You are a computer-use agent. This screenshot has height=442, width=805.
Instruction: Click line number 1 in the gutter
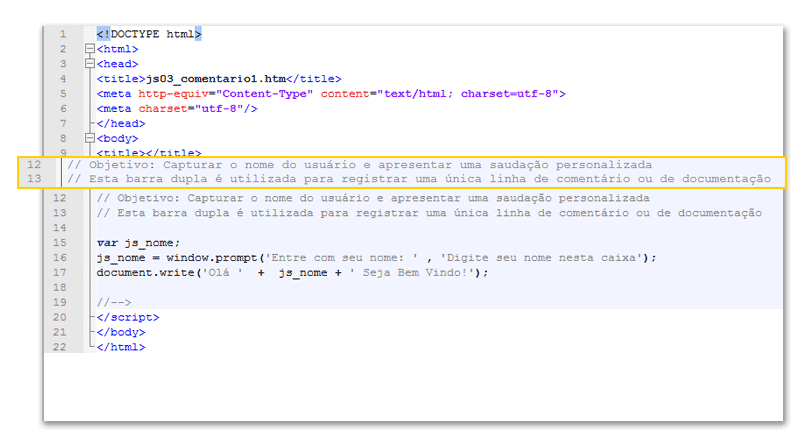coord(63,34)
